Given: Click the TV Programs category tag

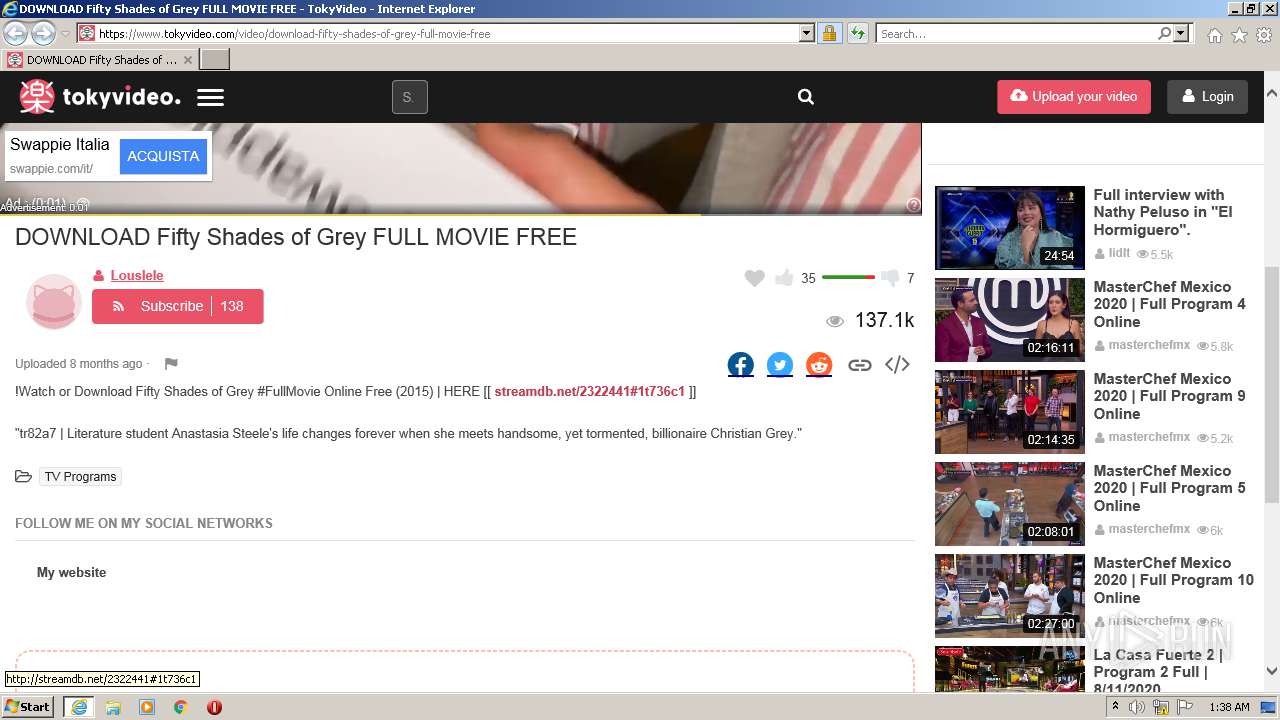Looking at the screenshot, I should tap(80, 477).
